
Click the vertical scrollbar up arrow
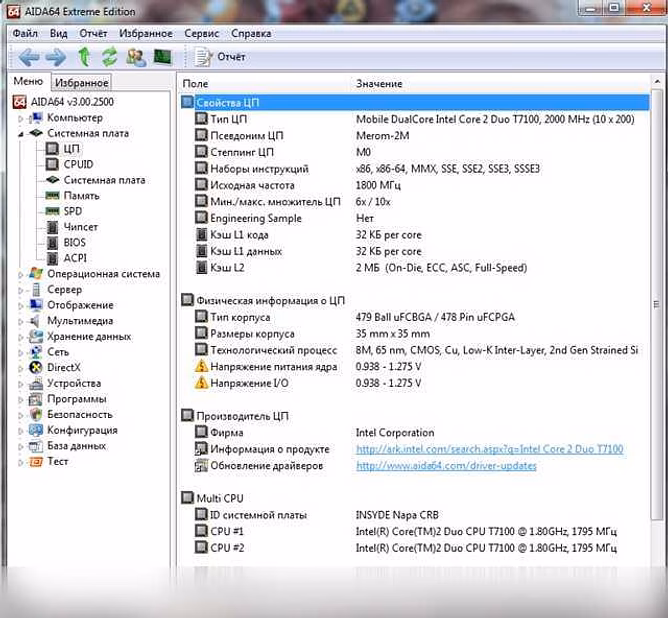coord(657,81)
